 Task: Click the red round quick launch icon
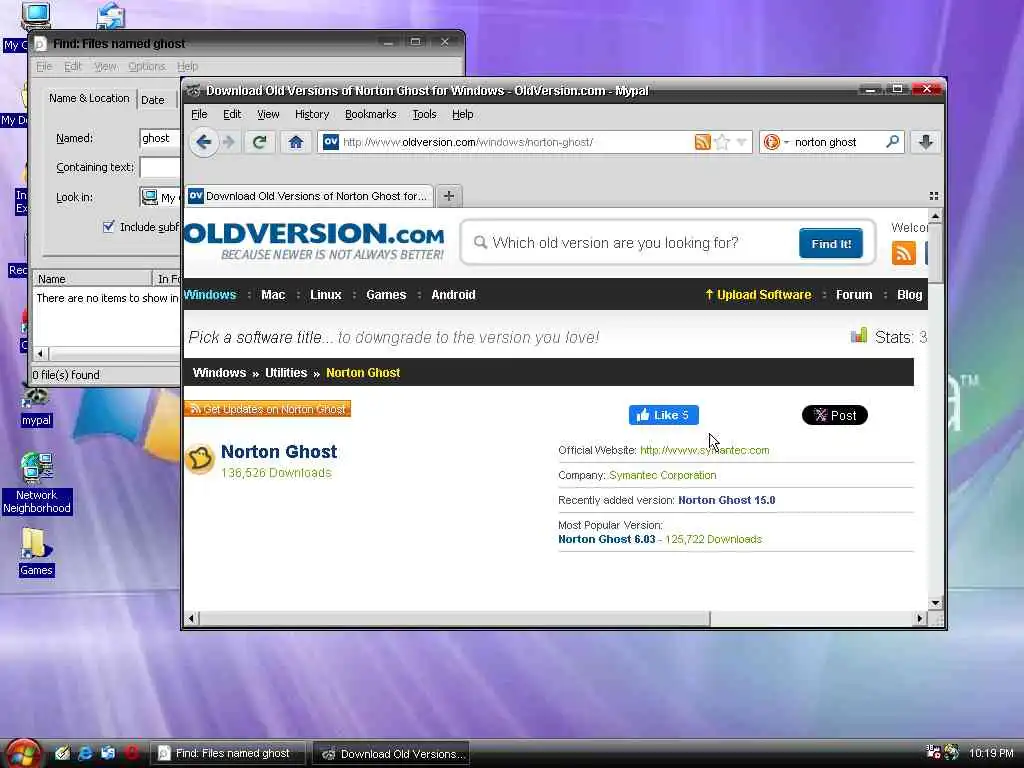[131, 753]
